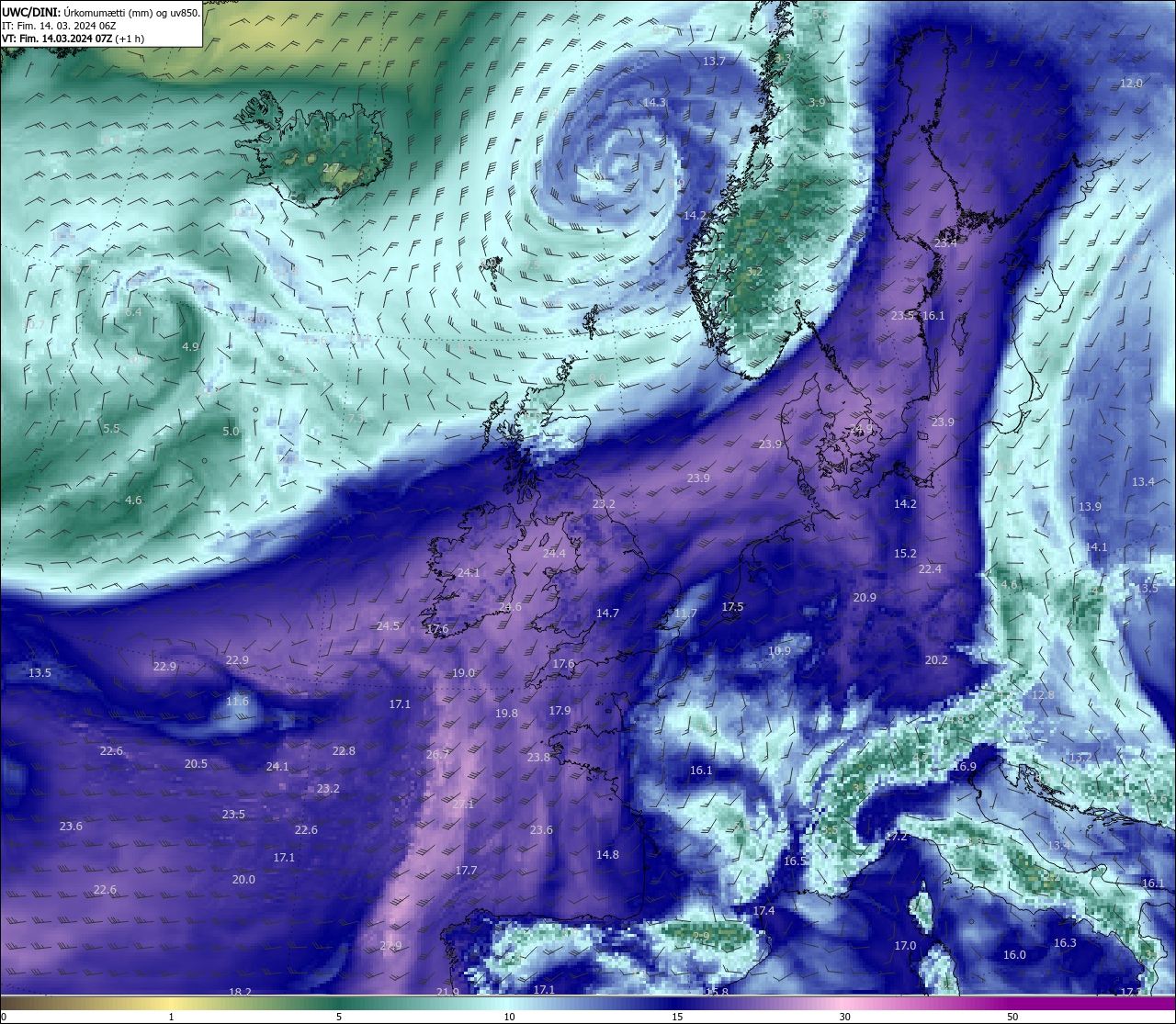Click the 17.5 value over the Netherlands
This screenshot has width=1176, height=1024.
[732, 606]
